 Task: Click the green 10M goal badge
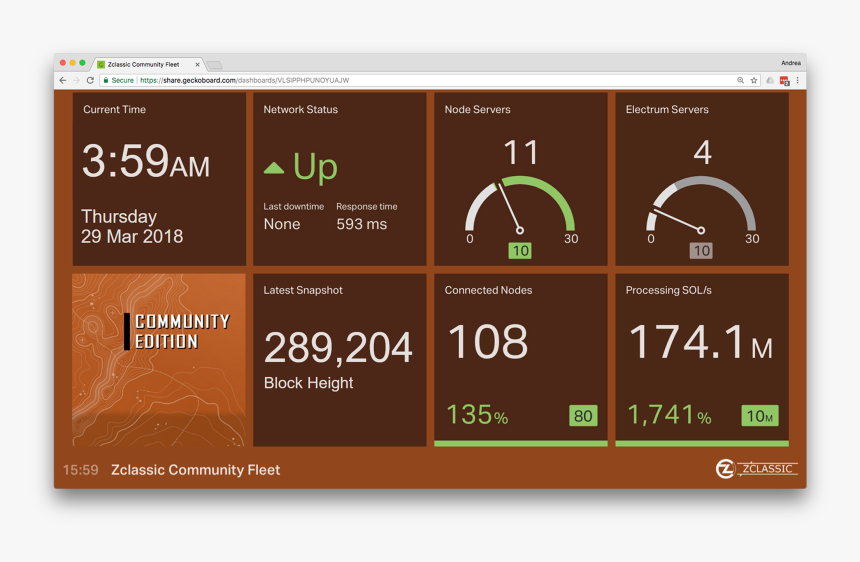[x=760, y=416]
